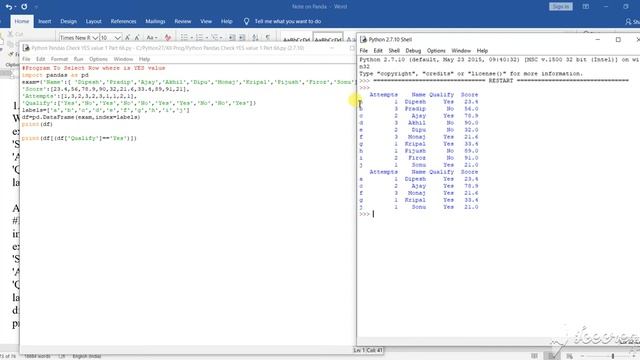Viewport: 640px width, 360px height.
Task: Click the Cut scissors icon
Action: (x=11, y=34)
